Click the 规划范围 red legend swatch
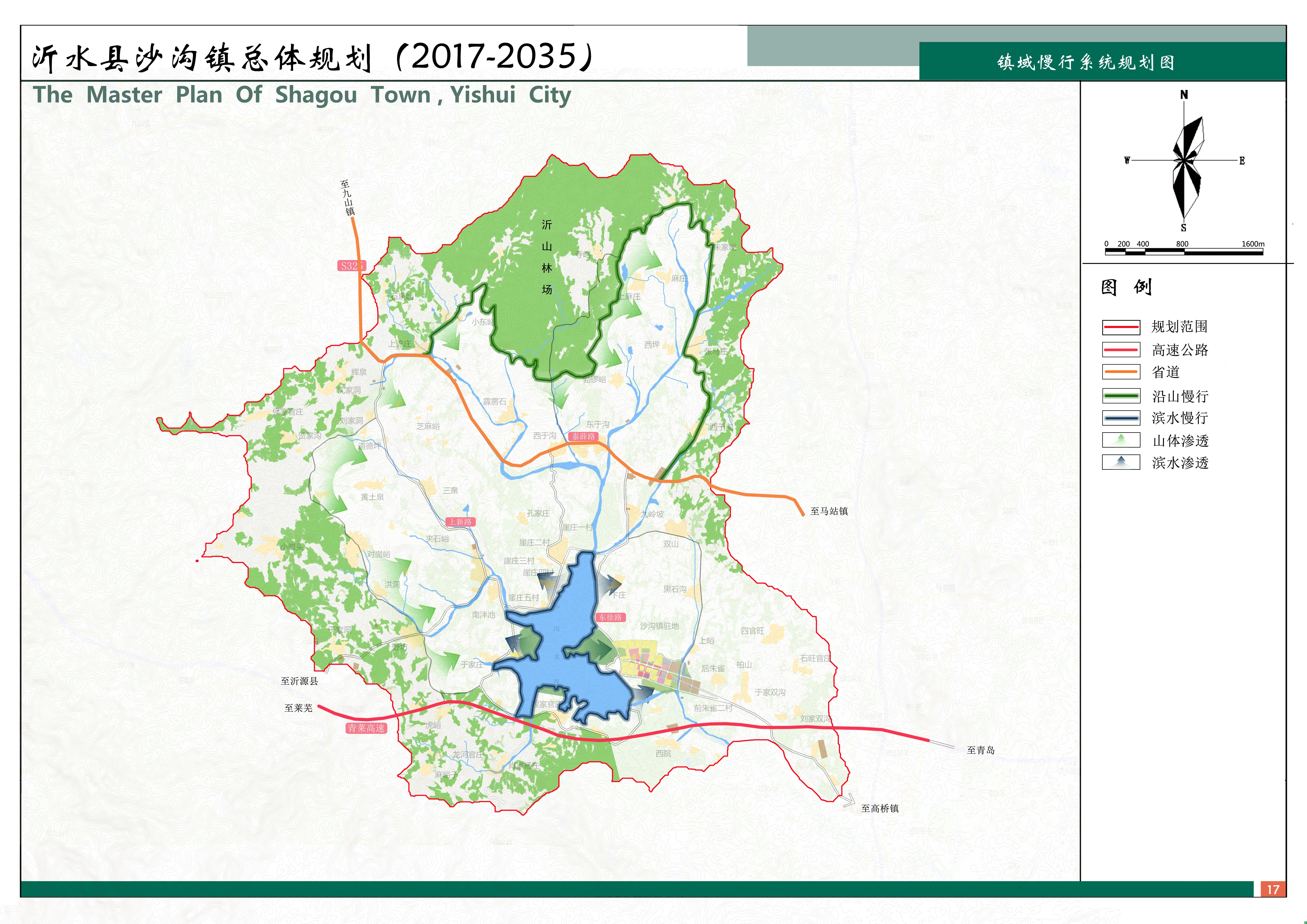The width and height of the screenshot is (1307, 924). coord(1121,327)
